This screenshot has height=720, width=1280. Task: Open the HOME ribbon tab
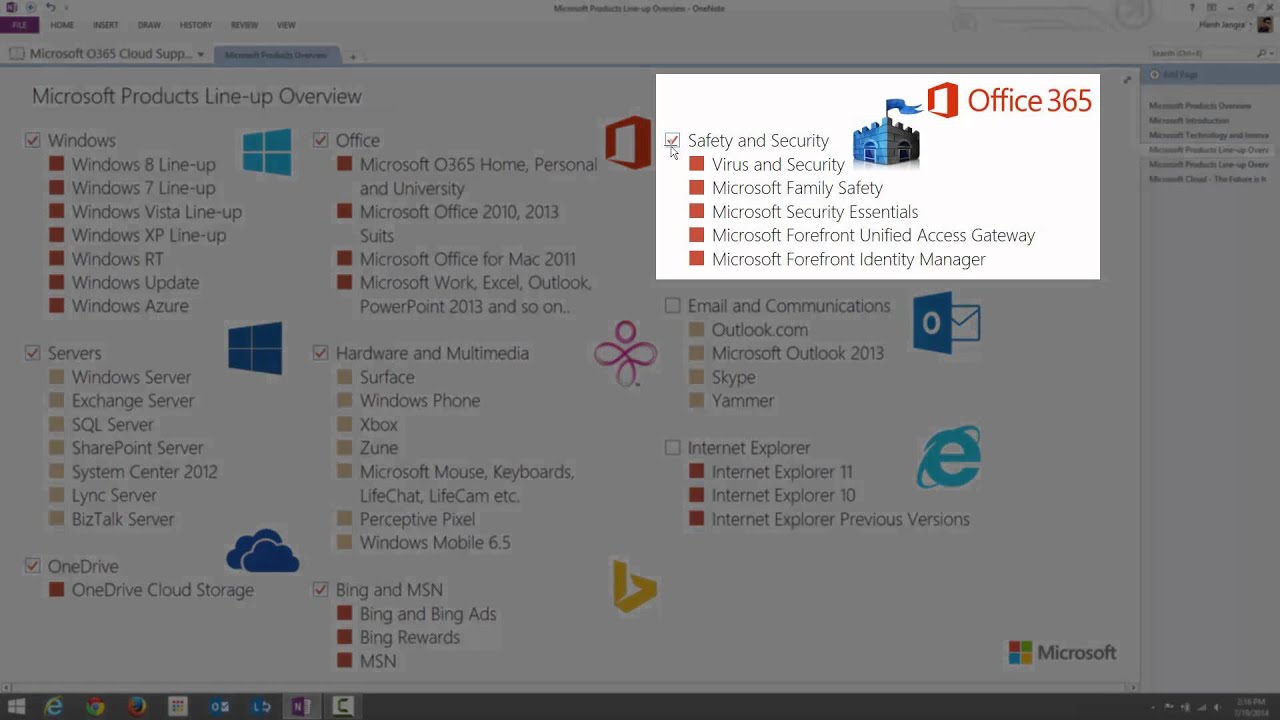(62, 25)
